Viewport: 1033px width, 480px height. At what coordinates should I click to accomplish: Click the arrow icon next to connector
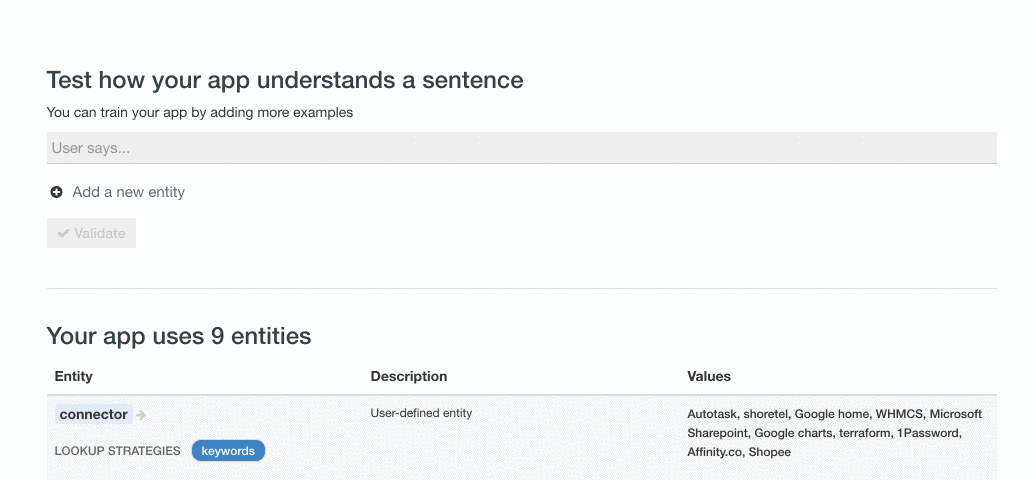coord(142,415)
